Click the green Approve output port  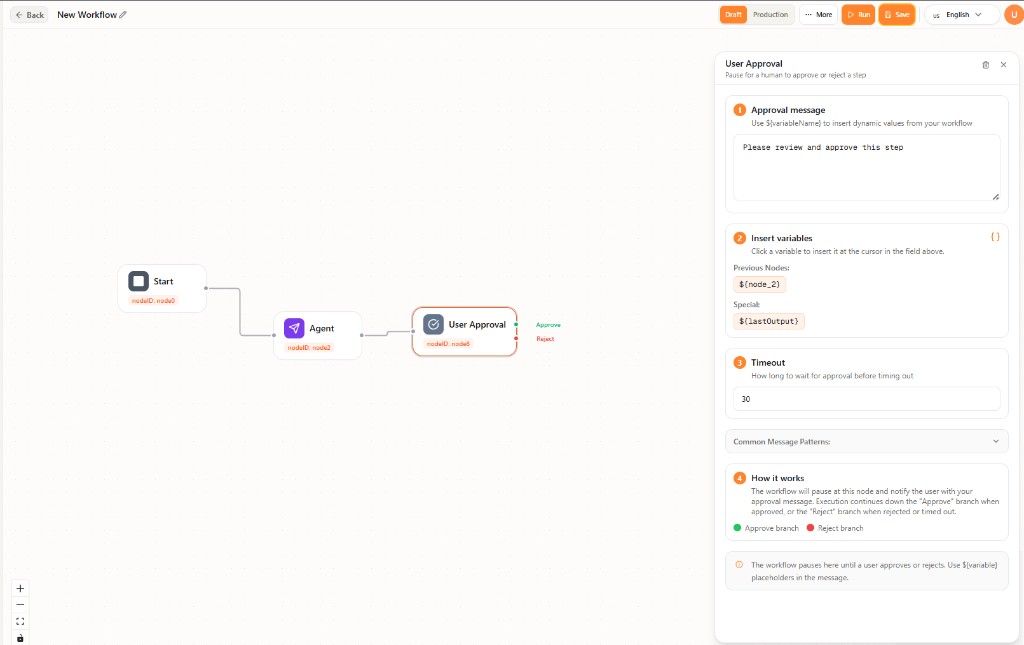pyautogui.click(x=516, y=324)
